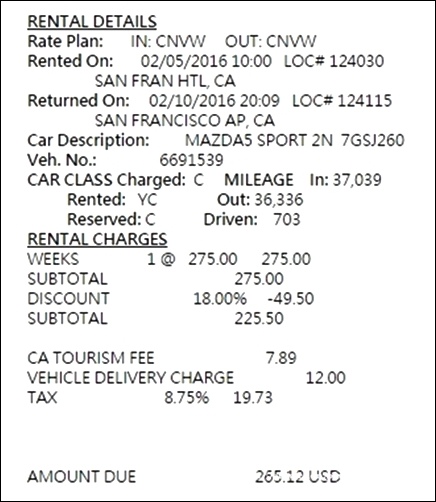
Task: Click the AMOUNT DUE total 265.12 USD
Action: pos(298,477)
